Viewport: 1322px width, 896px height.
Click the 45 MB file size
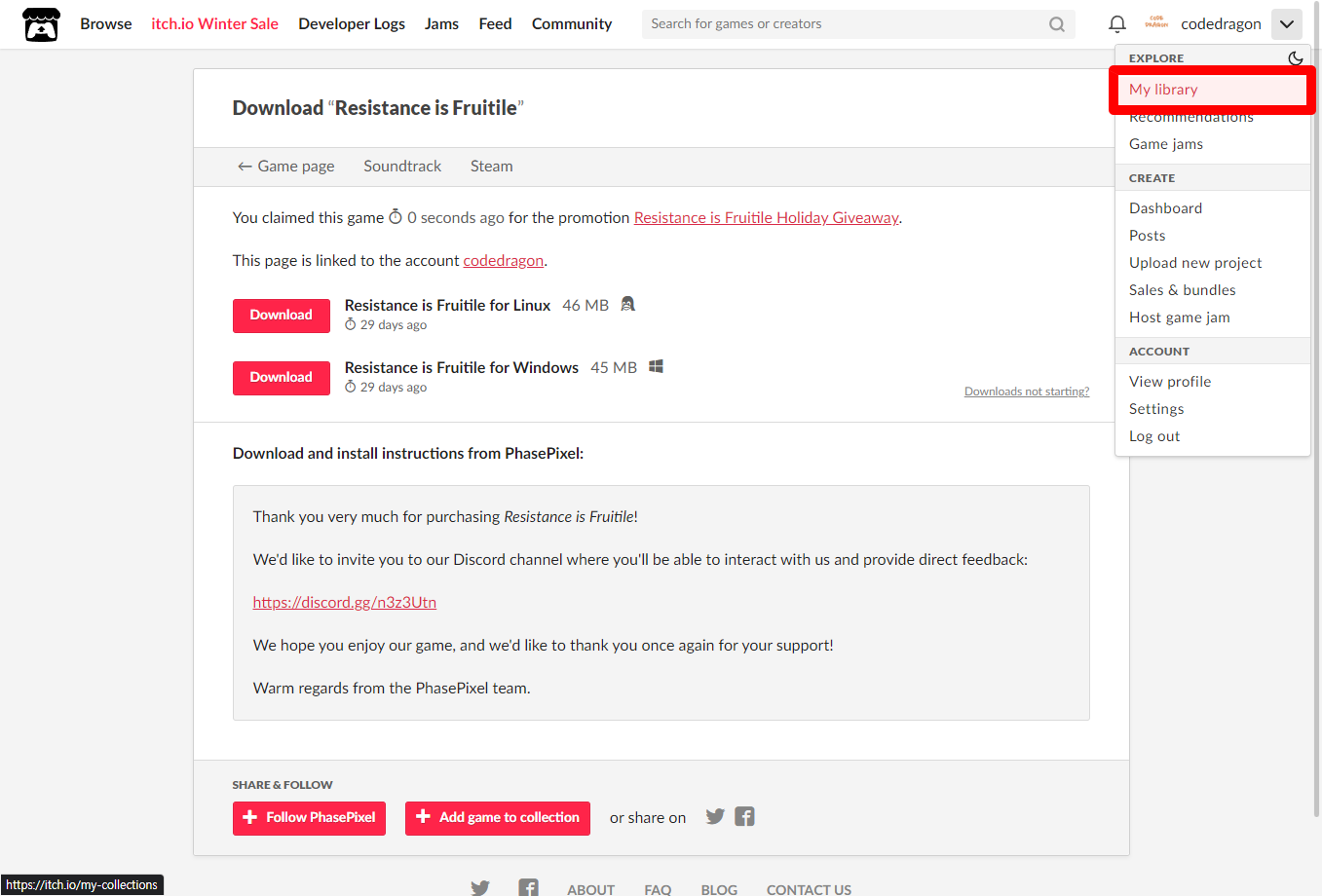(x=614, y=368)
